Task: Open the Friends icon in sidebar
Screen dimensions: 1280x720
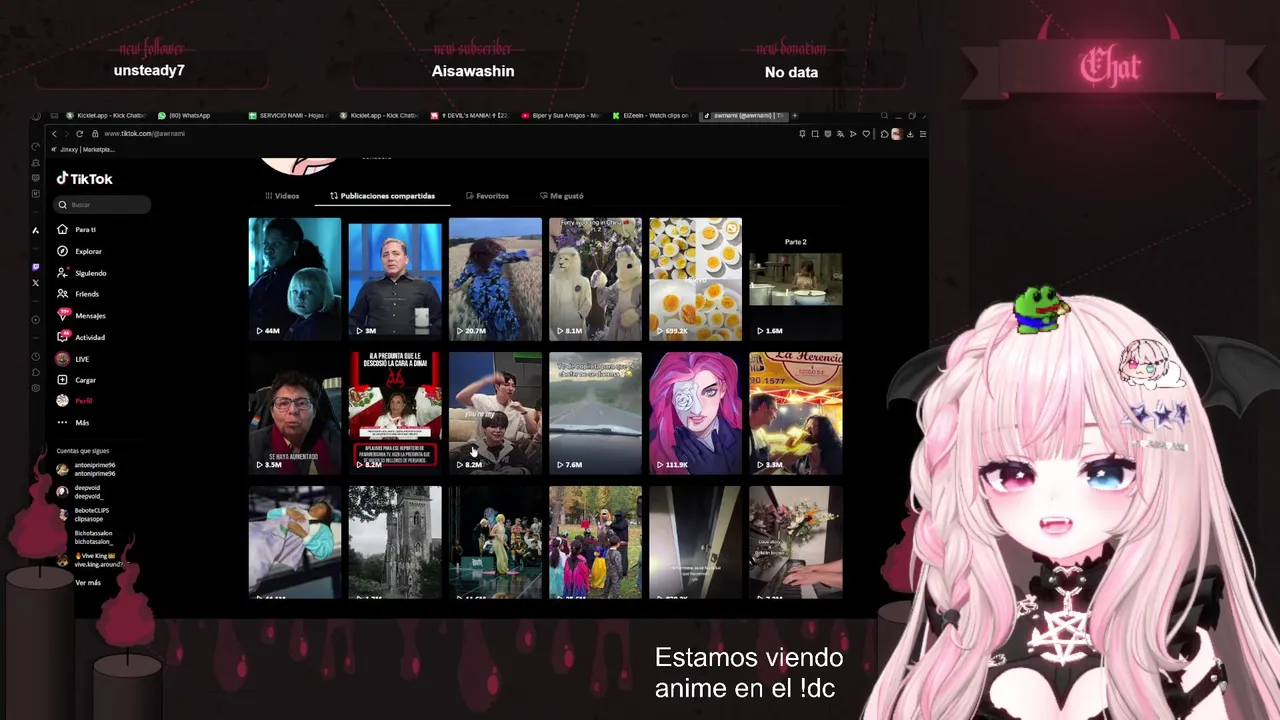Action: (63, 294)
